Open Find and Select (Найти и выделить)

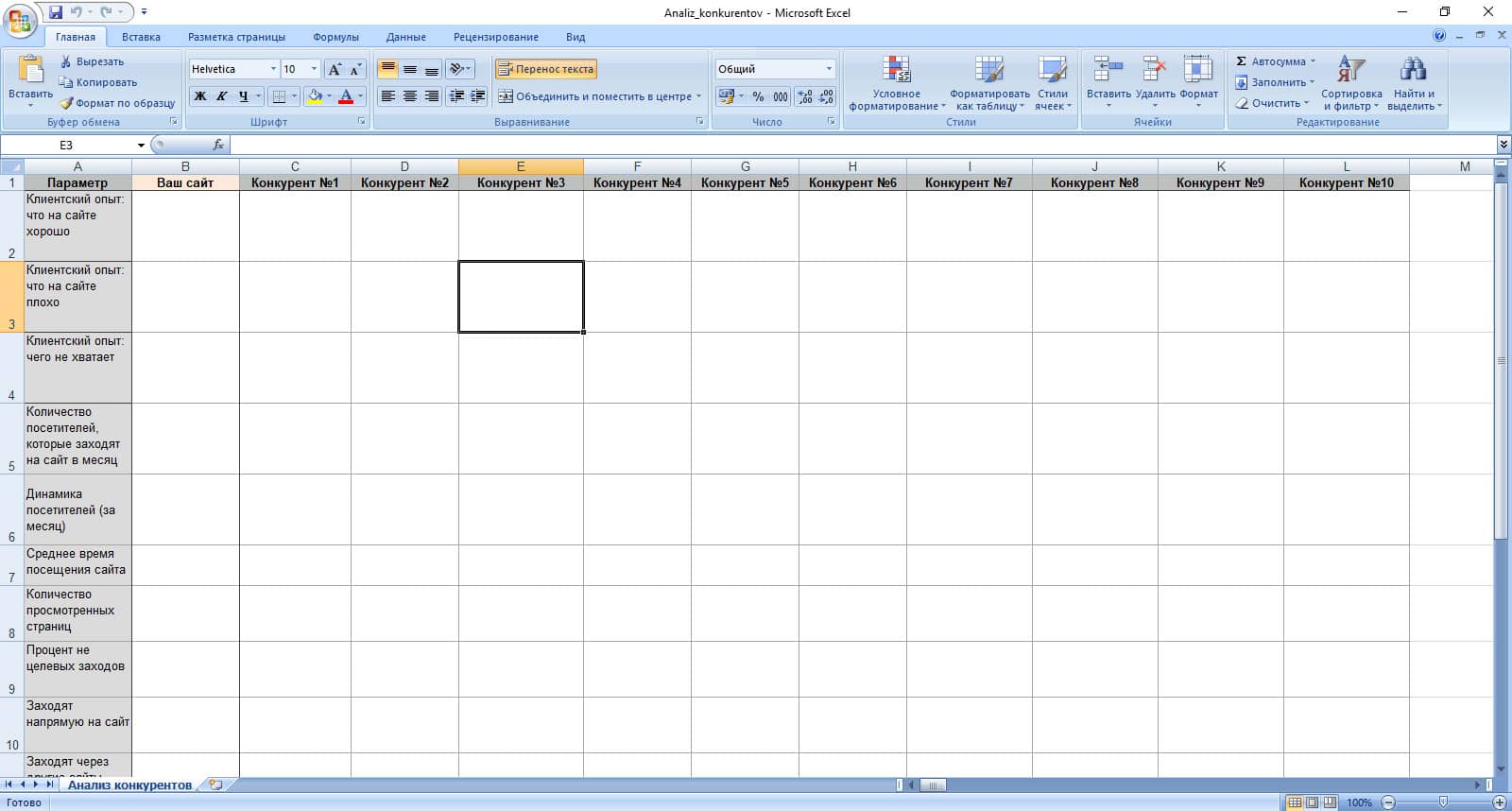click(1414, 83)
